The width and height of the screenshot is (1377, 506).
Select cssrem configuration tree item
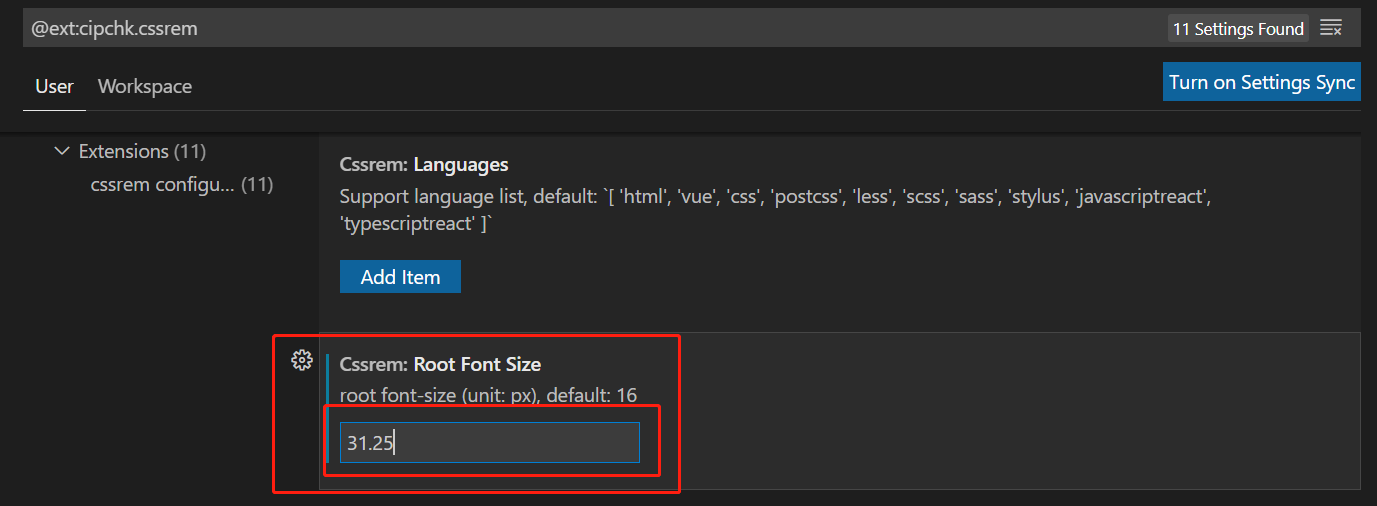tap(182, 185)
